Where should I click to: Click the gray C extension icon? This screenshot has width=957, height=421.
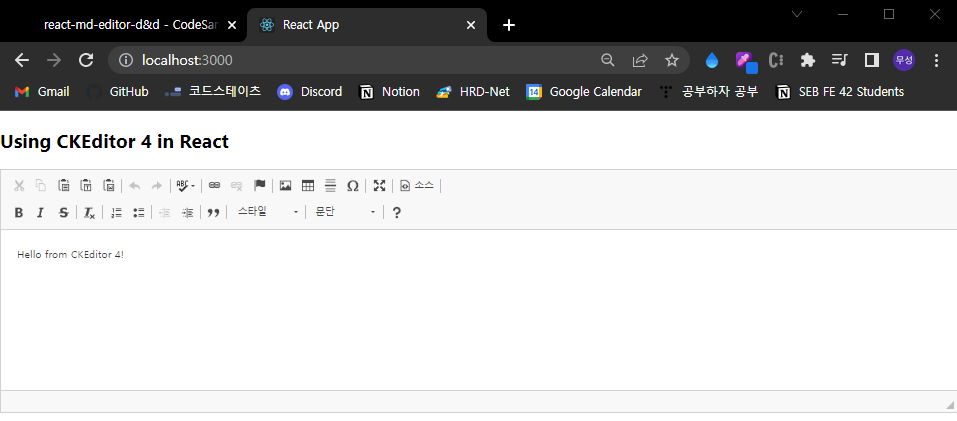[x=776, y=60]
